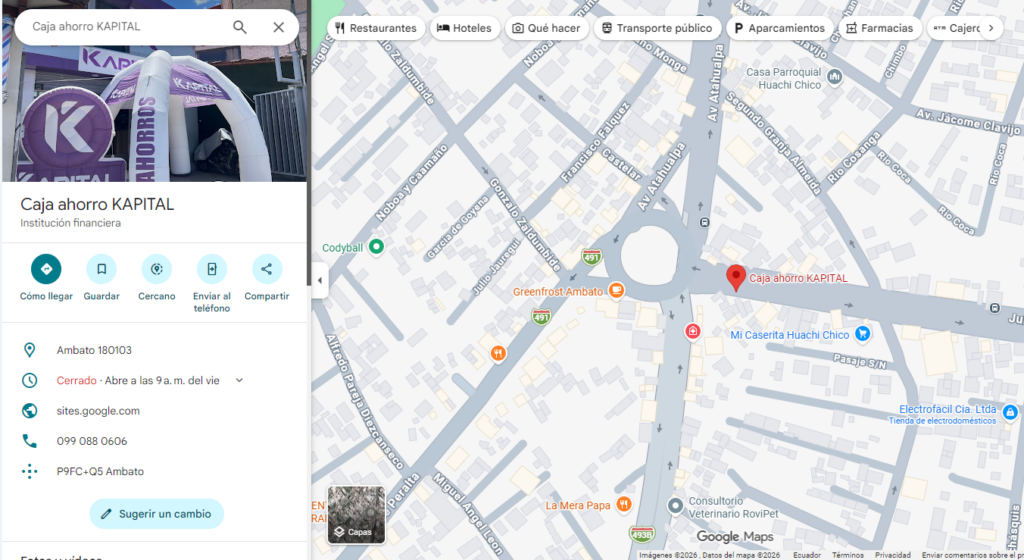Expand the opening hours chevron
The image size is (1024, 560).
point(239,380)
